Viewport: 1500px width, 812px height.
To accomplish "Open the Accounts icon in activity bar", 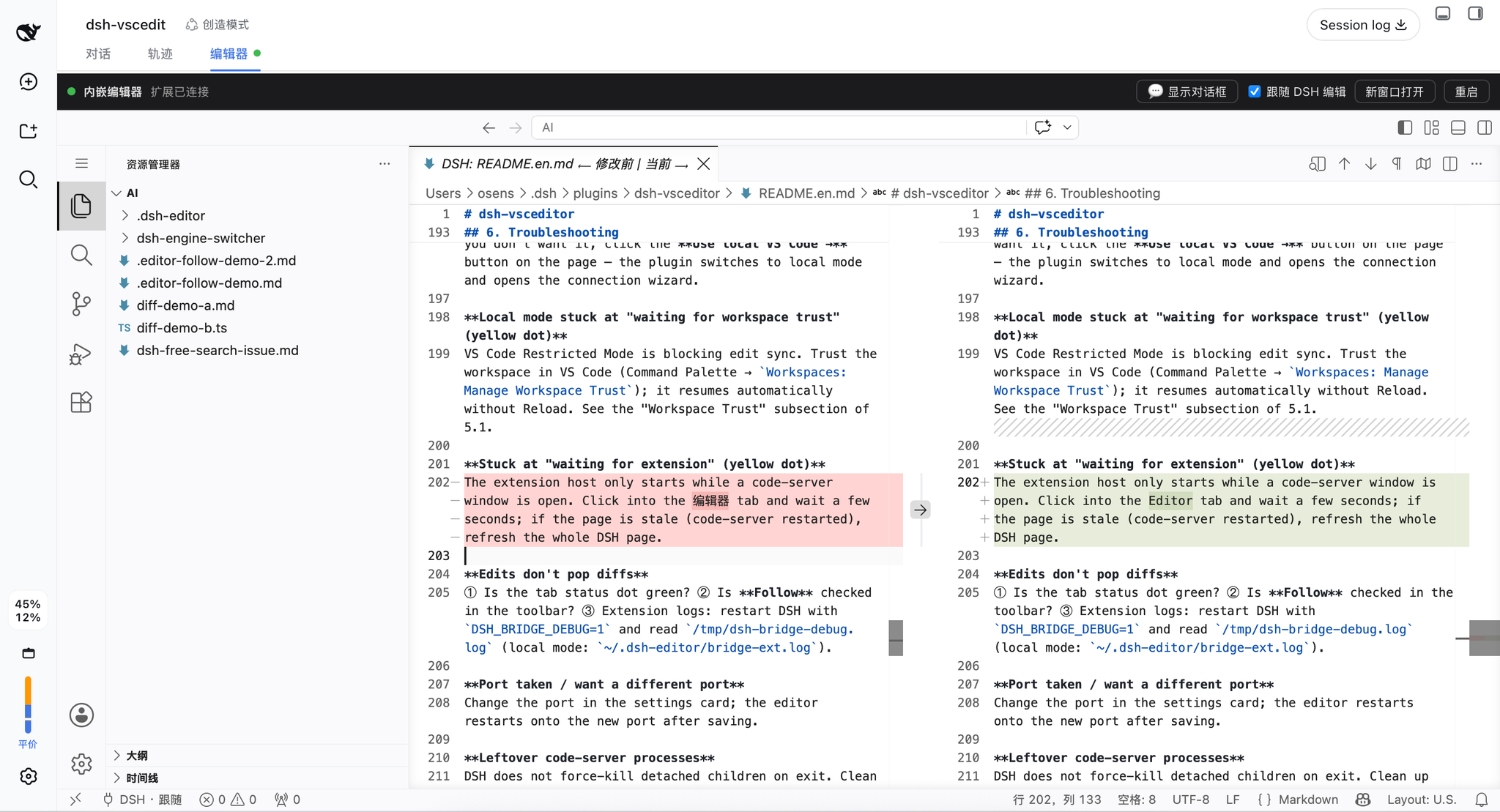I will click(x=81, y=715).
